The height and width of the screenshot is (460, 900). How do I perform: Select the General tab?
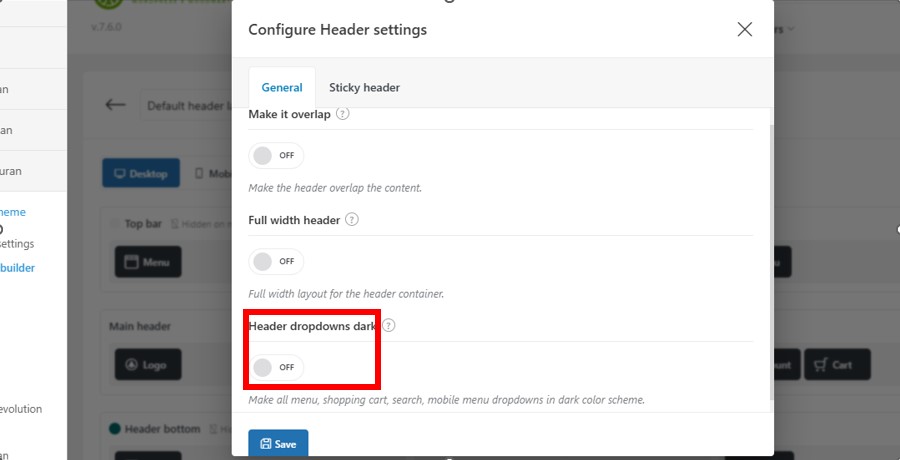click(282, 88)
